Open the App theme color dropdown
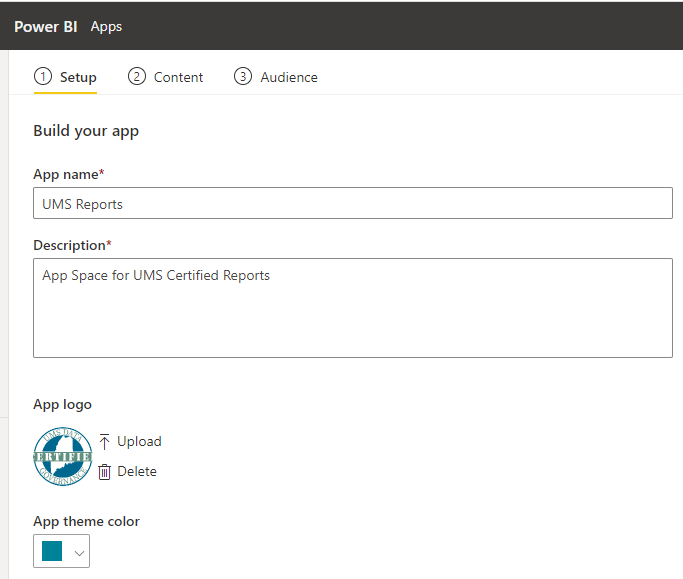The height and width of the screenshot is (579, 683). pos(61,551)
